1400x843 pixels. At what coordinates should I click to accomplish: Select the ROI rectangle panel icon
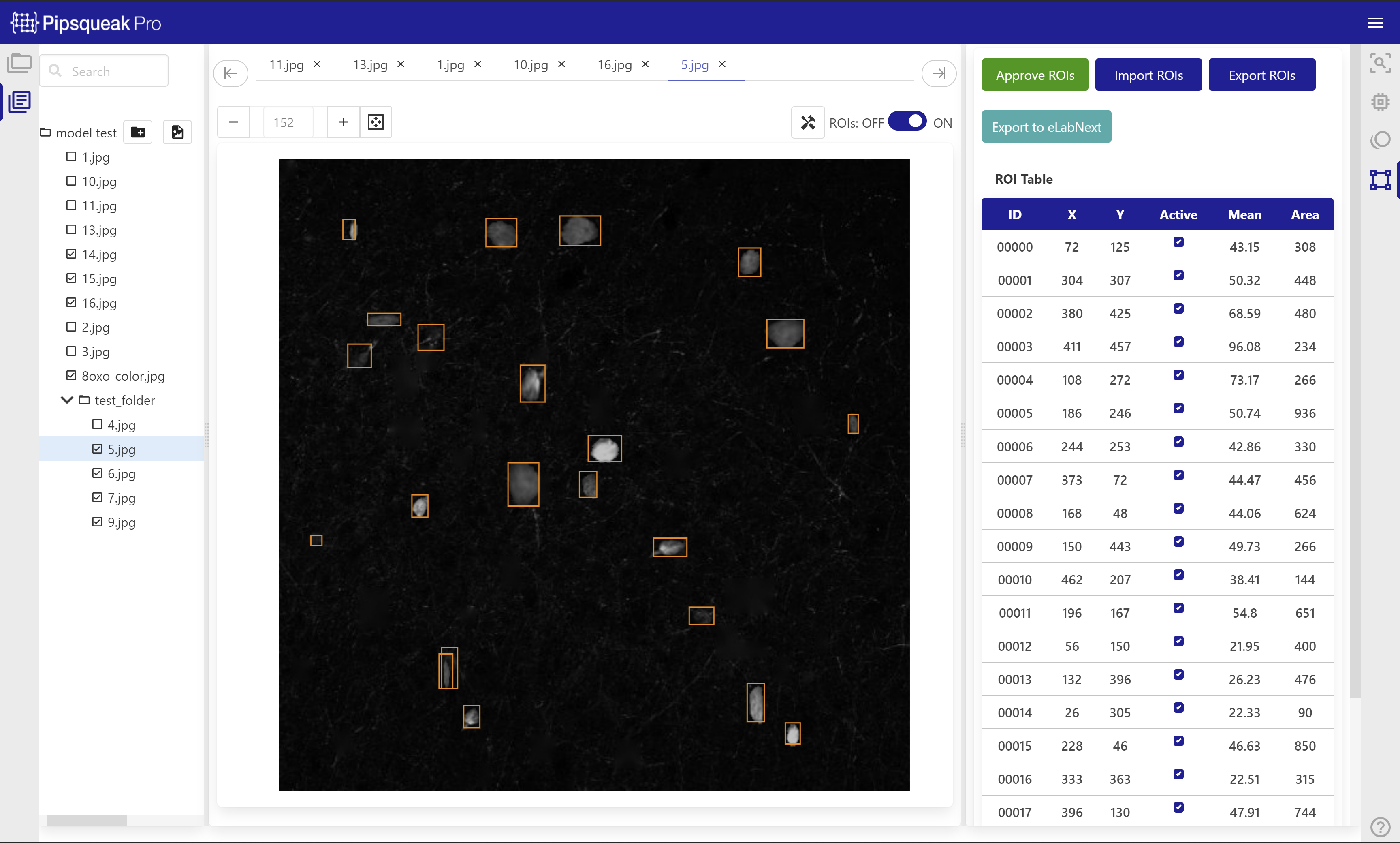pyautogui.click(x=1380, y=180)
